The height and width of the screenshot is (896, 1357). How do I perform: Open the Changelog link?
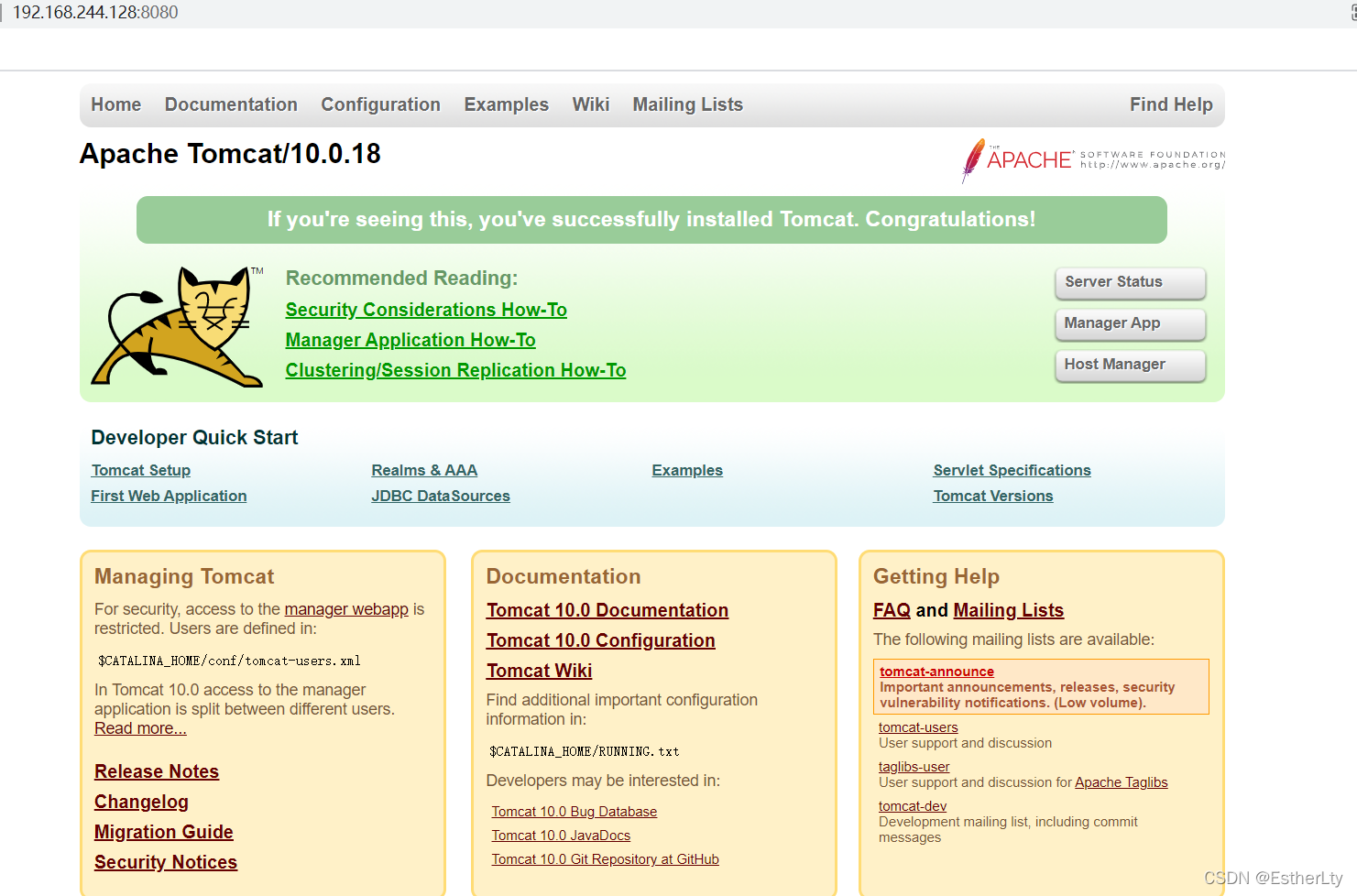[141, 802]
